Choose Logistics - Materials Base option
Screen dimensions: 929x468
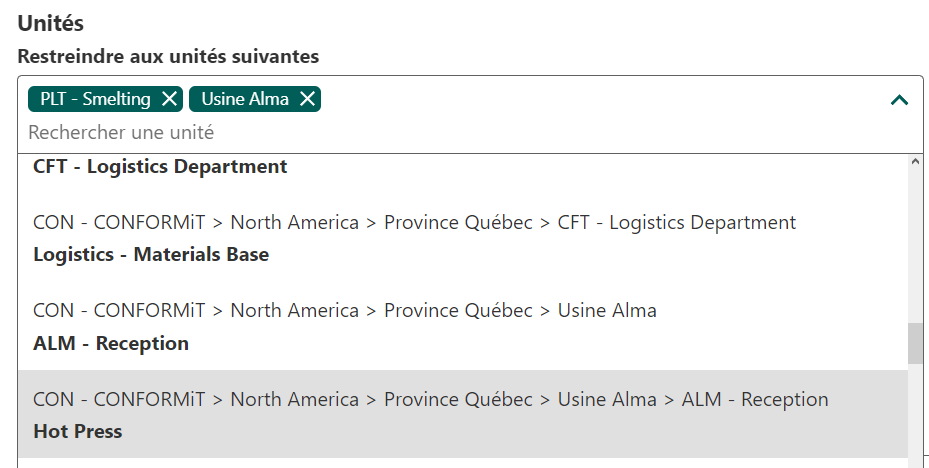[x=151, y=255]
